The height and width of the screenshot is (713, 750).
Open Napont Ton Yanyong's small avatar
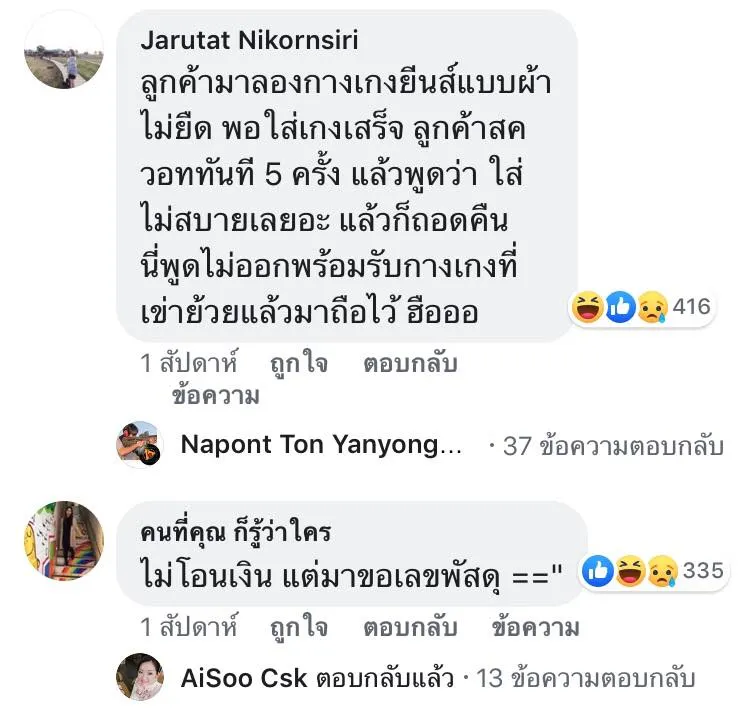click(140, 445)
